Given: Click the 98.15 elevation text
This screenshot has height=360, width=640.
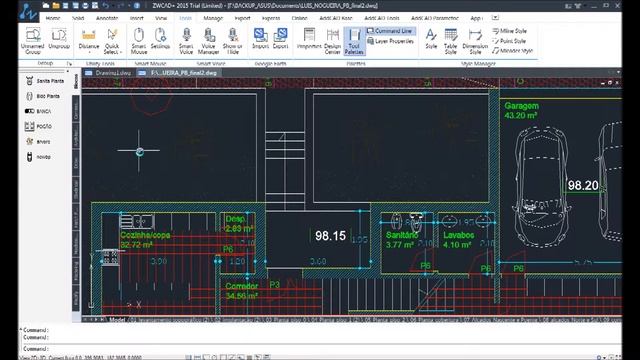Looking at the screenshot, I should click(330, 236).
